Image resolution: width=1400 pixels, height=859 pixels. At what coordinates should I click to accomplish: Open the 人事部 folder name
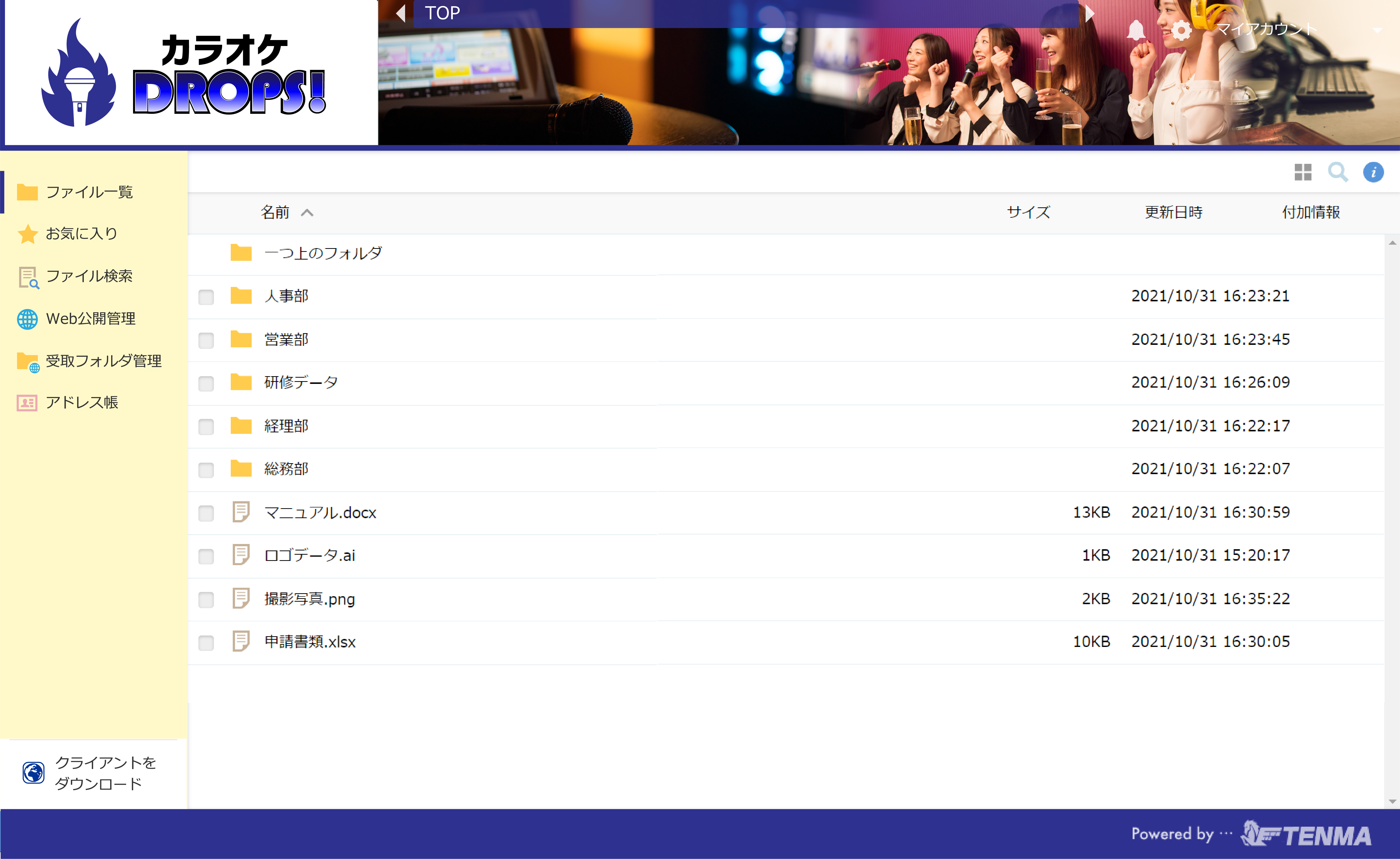click(286, 296)
